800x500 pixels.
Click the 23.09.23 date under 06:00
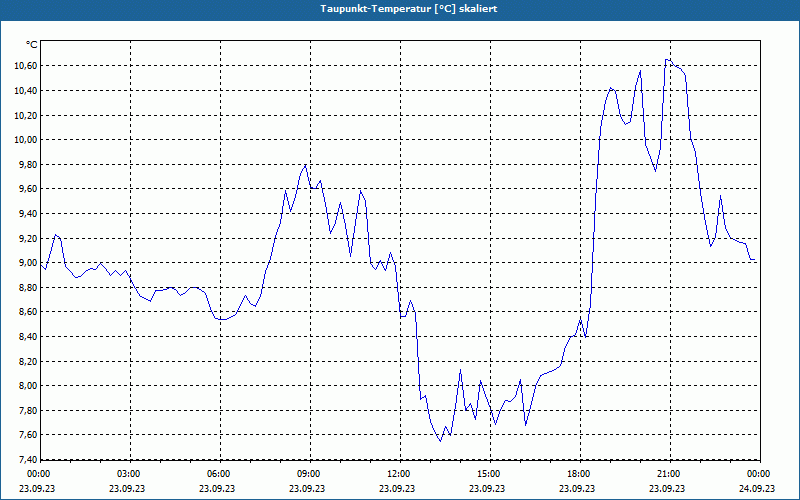[x=217, y=488]
